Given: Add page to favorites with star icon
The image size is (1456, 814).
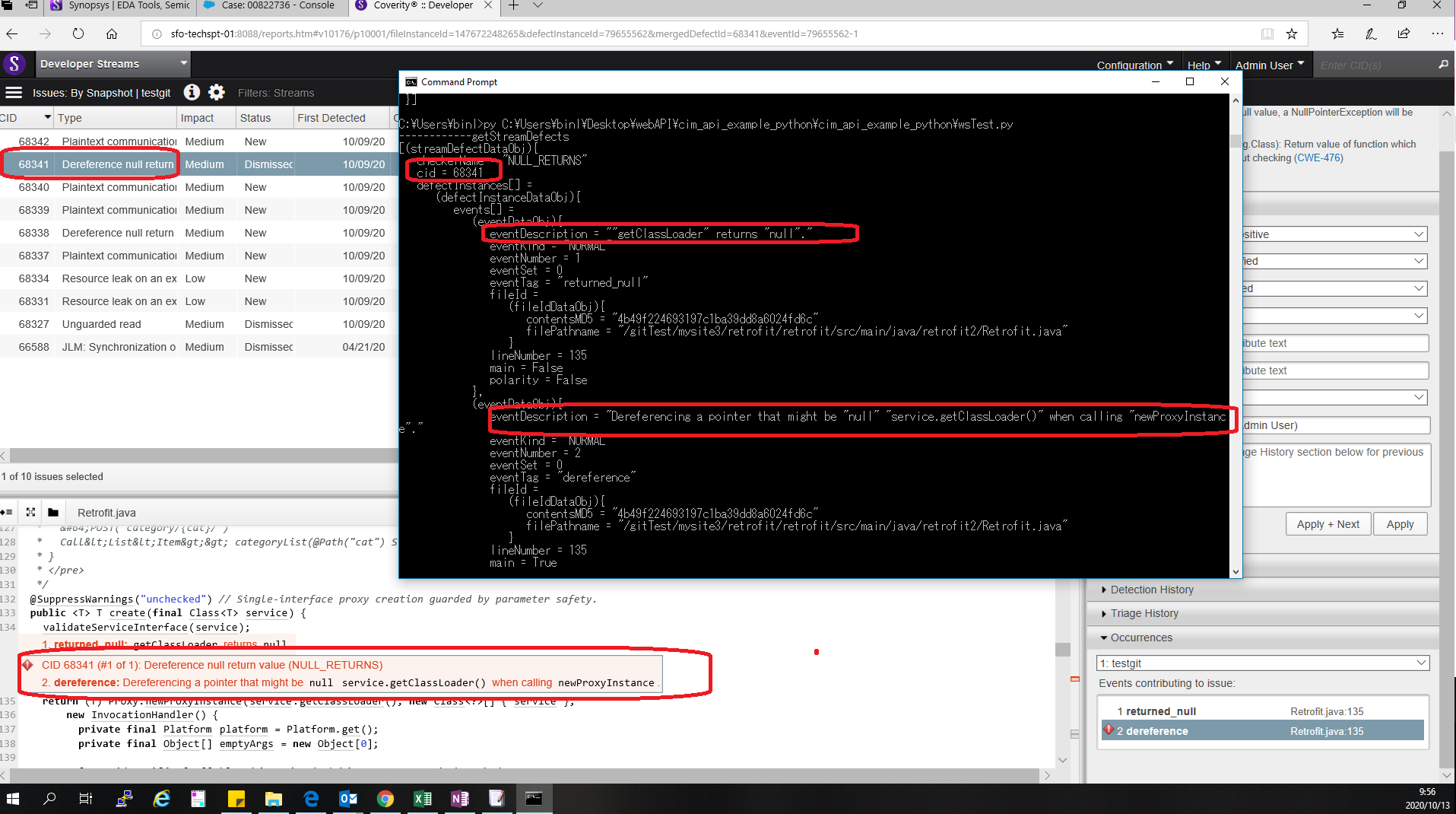Looking at the screenshot, I should [x=1292, y=33].
